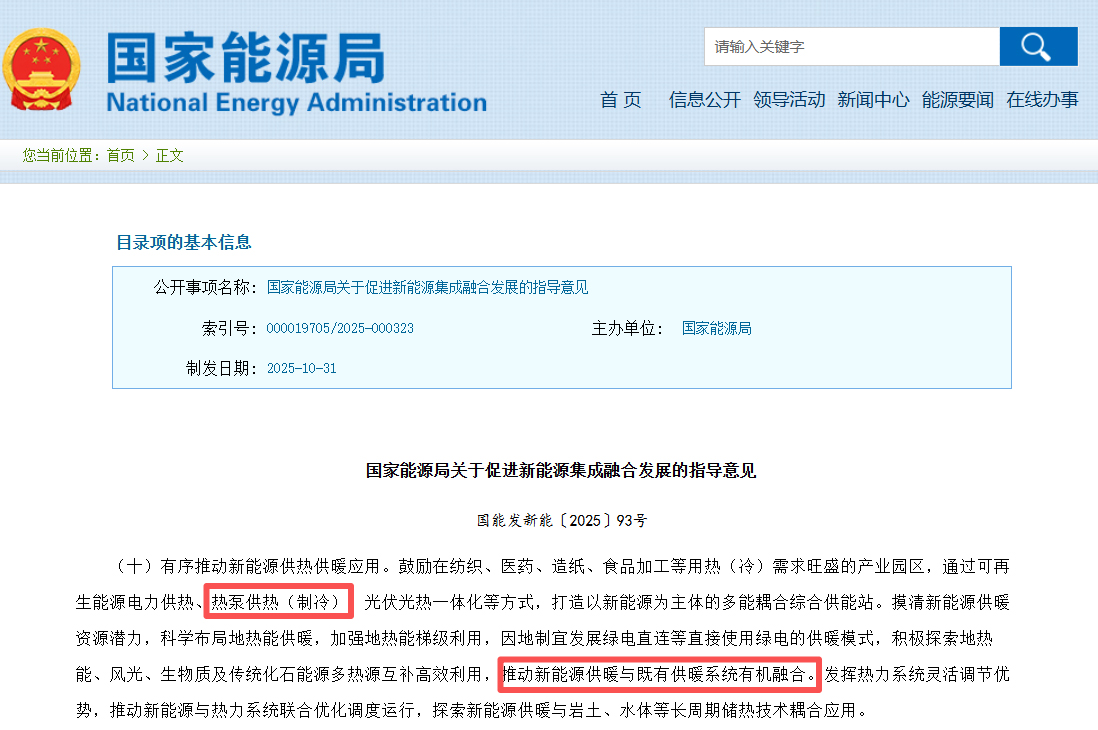Image resolution: width=1098 pixels, height=730 pixels.
Task: Click the magnifier search icon
Action: 1037,46
